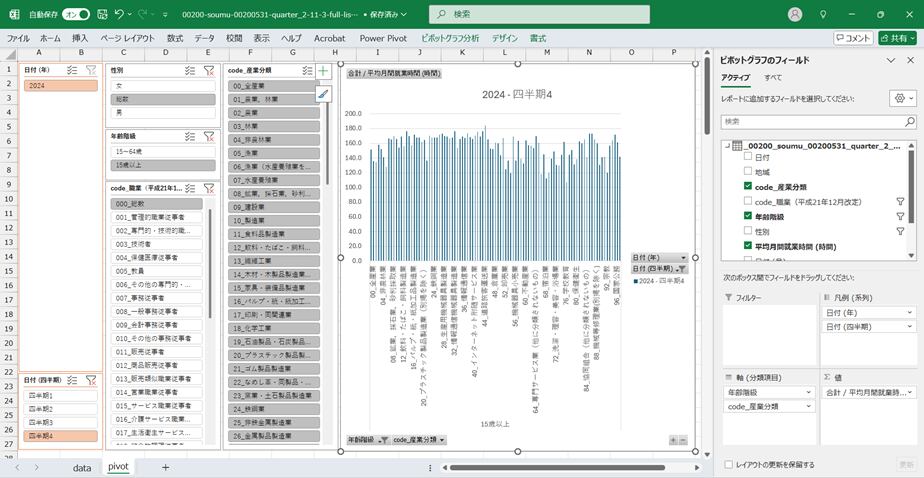This screenshot has width=924, height=478.
Task: Click the undo arrow in title bar
Action: point(120,15)
